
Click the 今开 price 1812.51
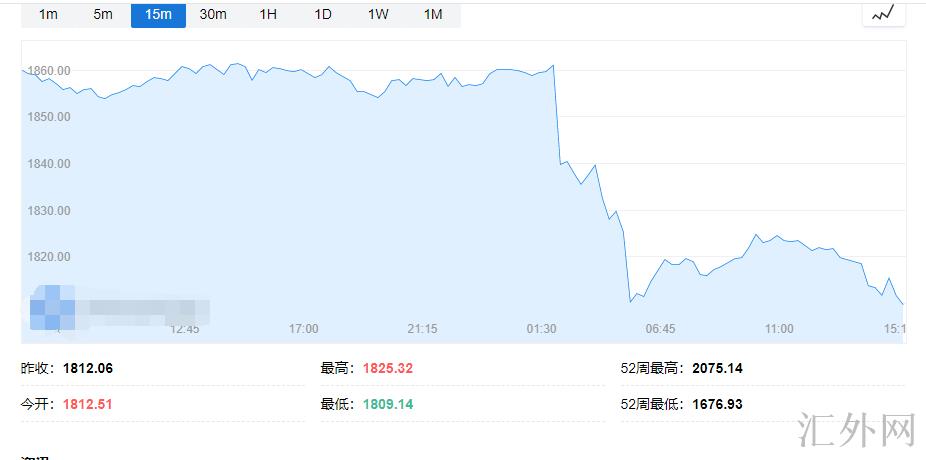(x=88, y=404)
